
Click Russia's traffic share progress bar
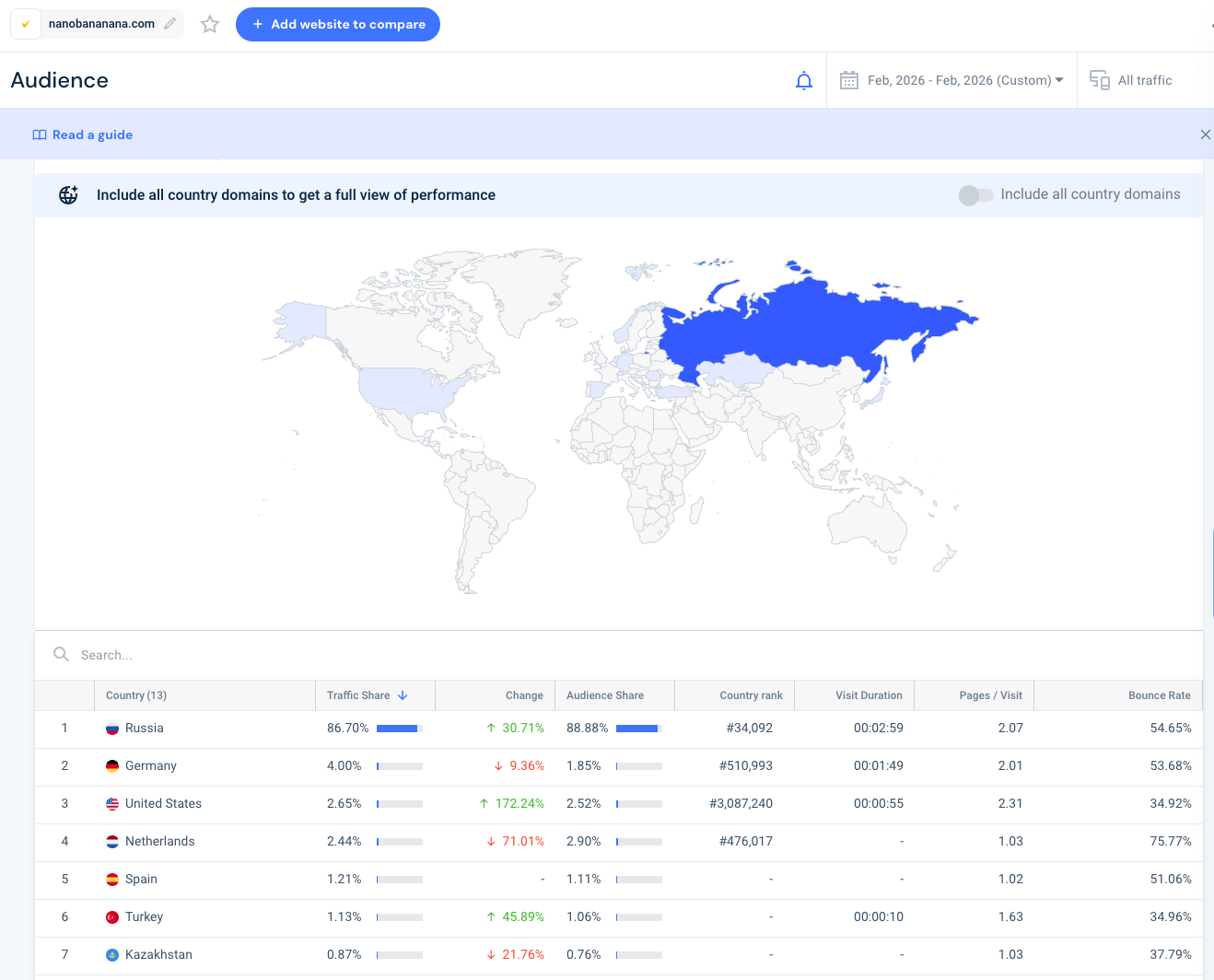click(x=399, y=729)
